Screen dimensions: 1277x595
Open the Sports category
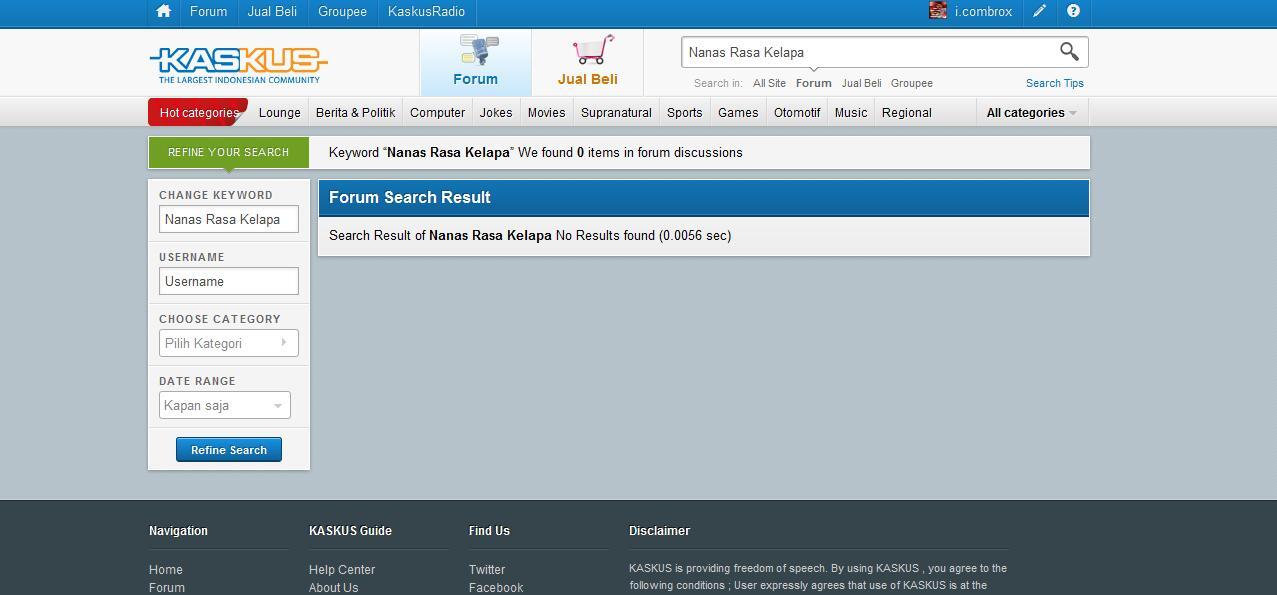(x=684, y=112)
